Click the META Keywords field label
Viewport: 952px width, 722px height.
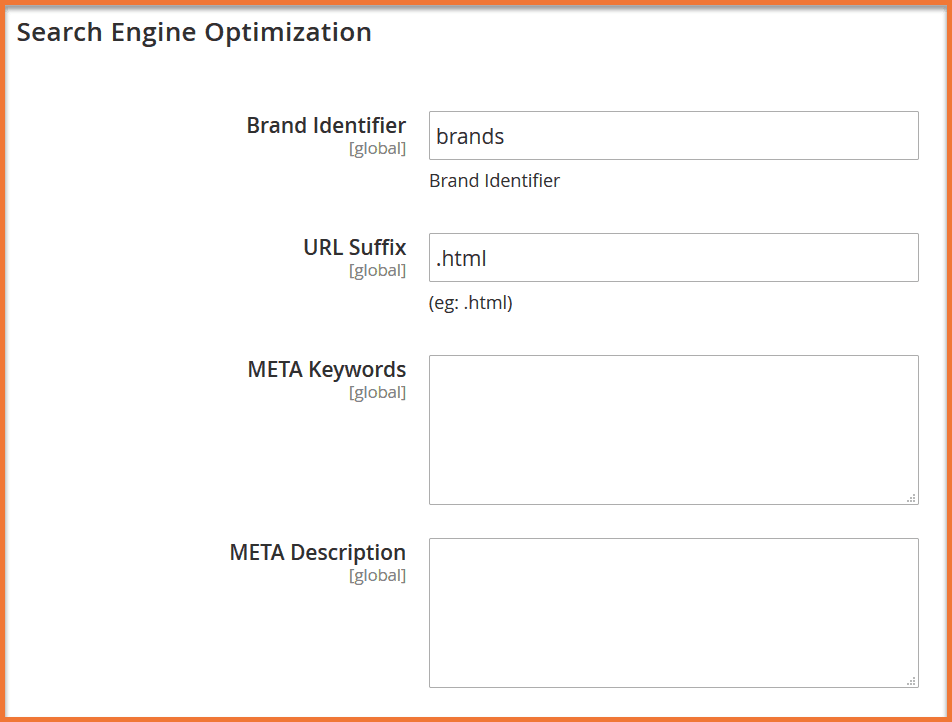click(x=326, y=370)
